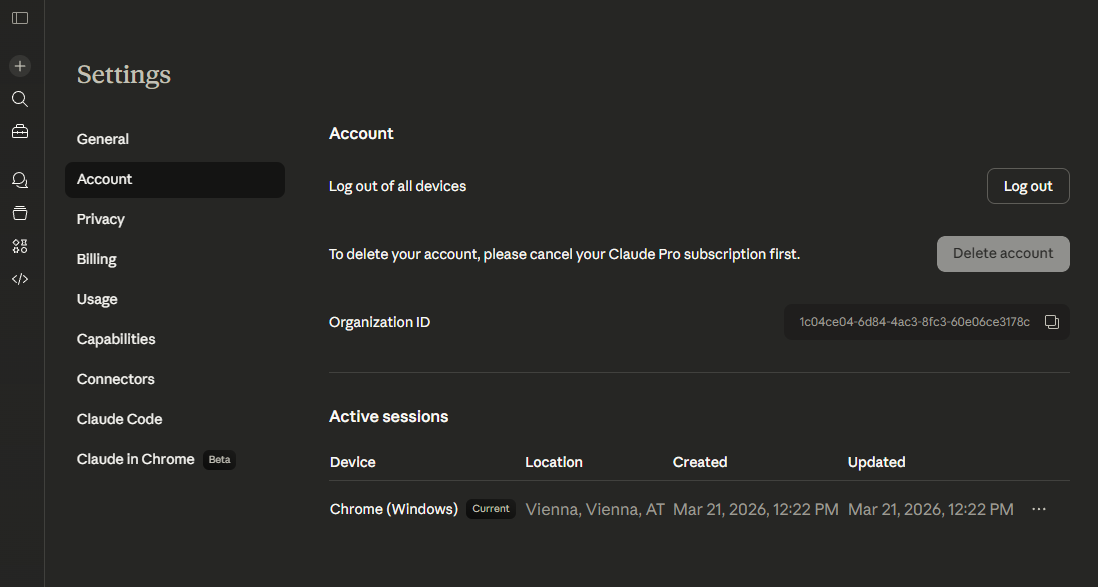
Task: Open the projects stack icon
Action: (x=20, y=213)
